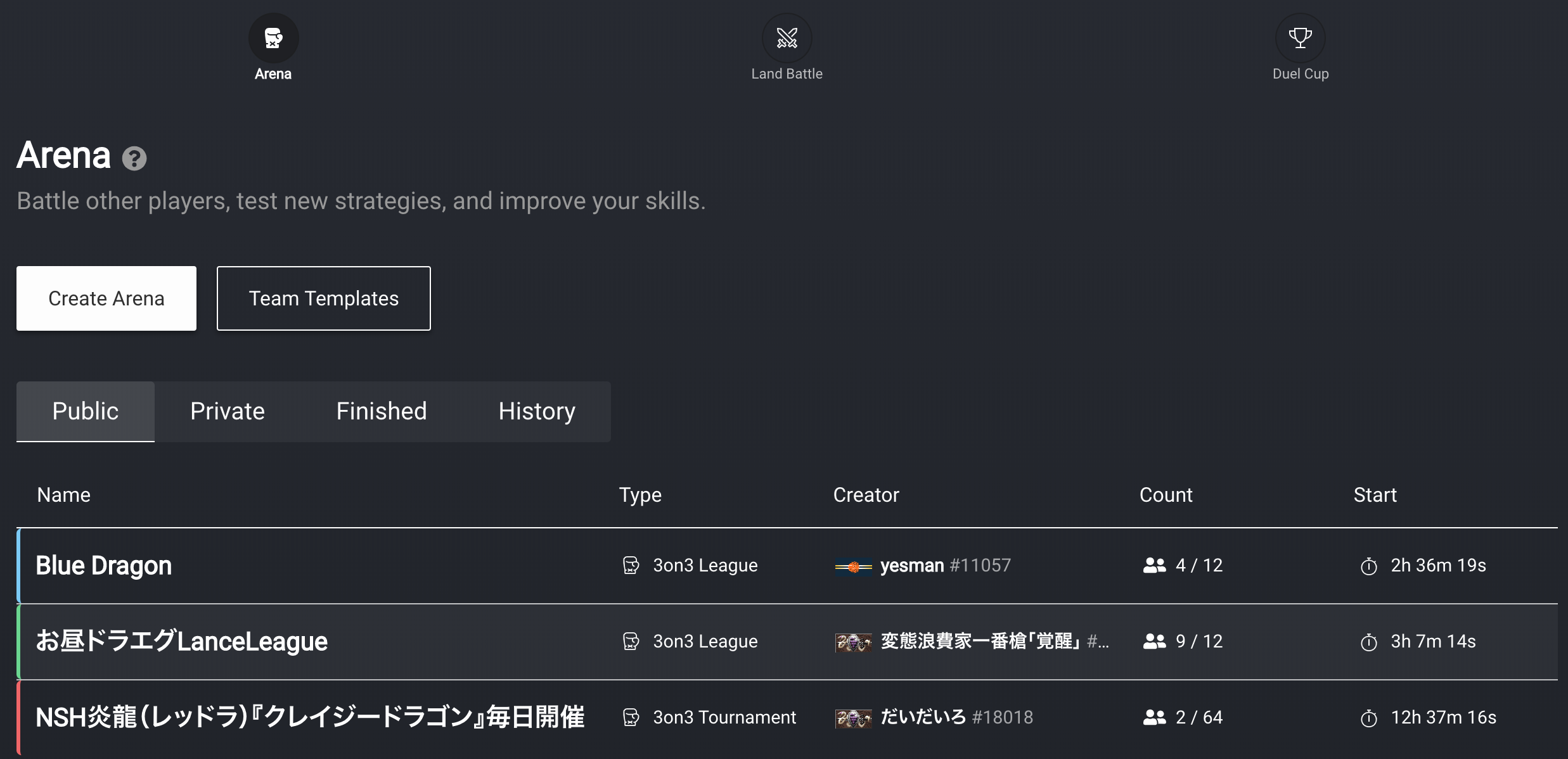Click the Create Arena button
Screen dimensions: 1568x759
point(106,298)
